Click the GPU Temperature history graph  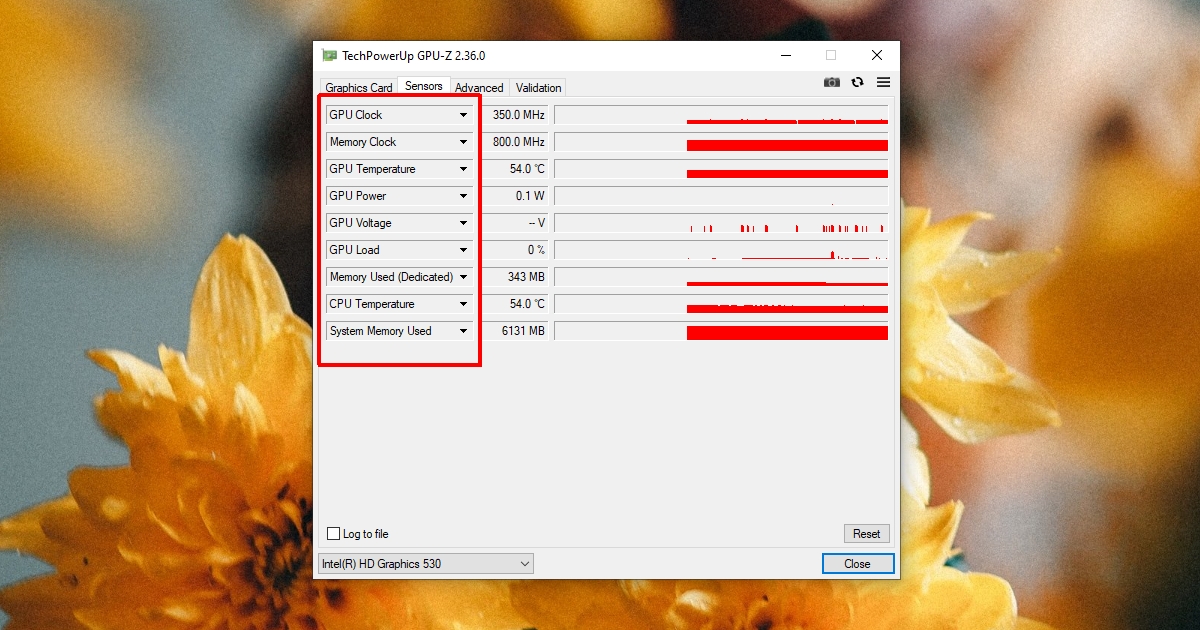click(x=721, y=169)
